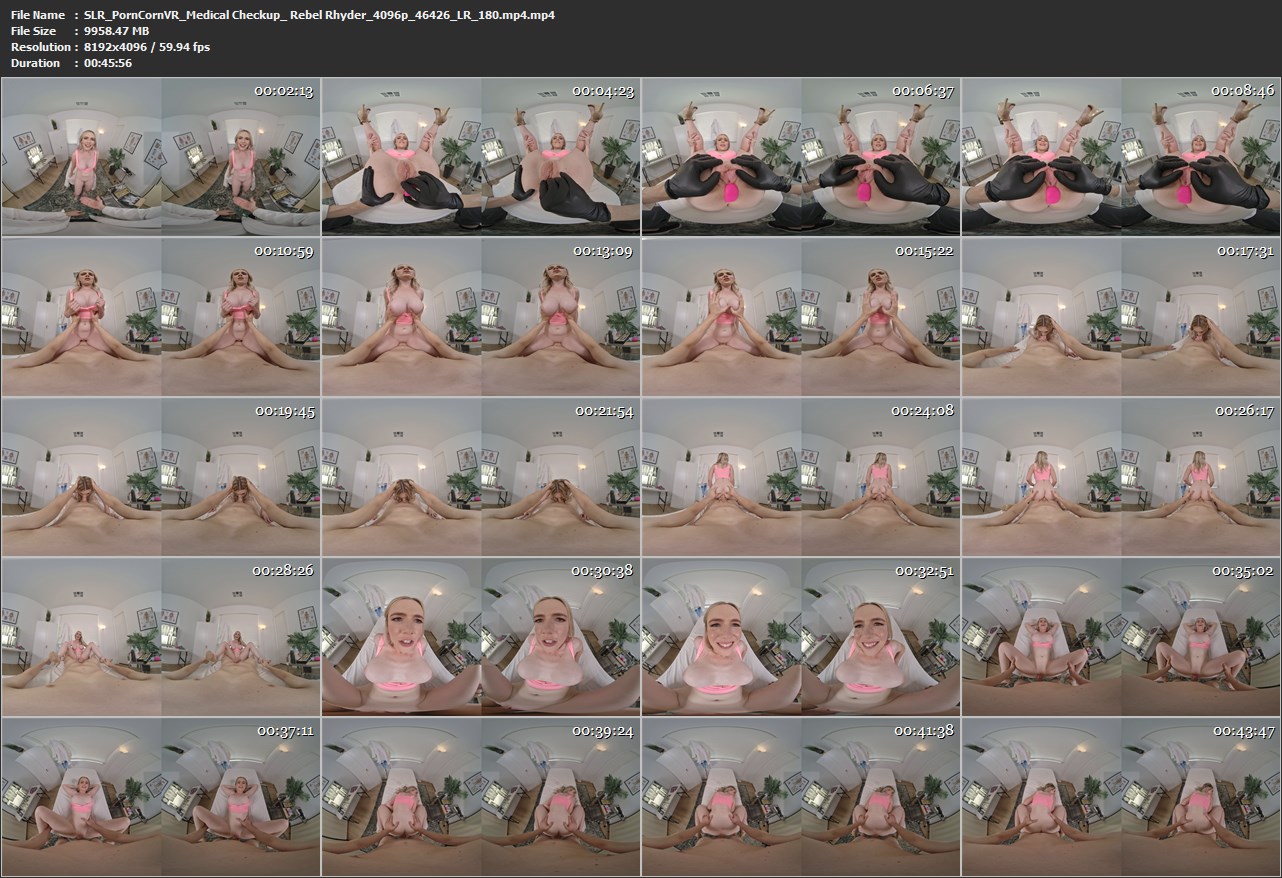Screen dimensions: 1282x878
Task: Pick the thumbnail with timestamp 00:17:31
Action: (1121, 317)
